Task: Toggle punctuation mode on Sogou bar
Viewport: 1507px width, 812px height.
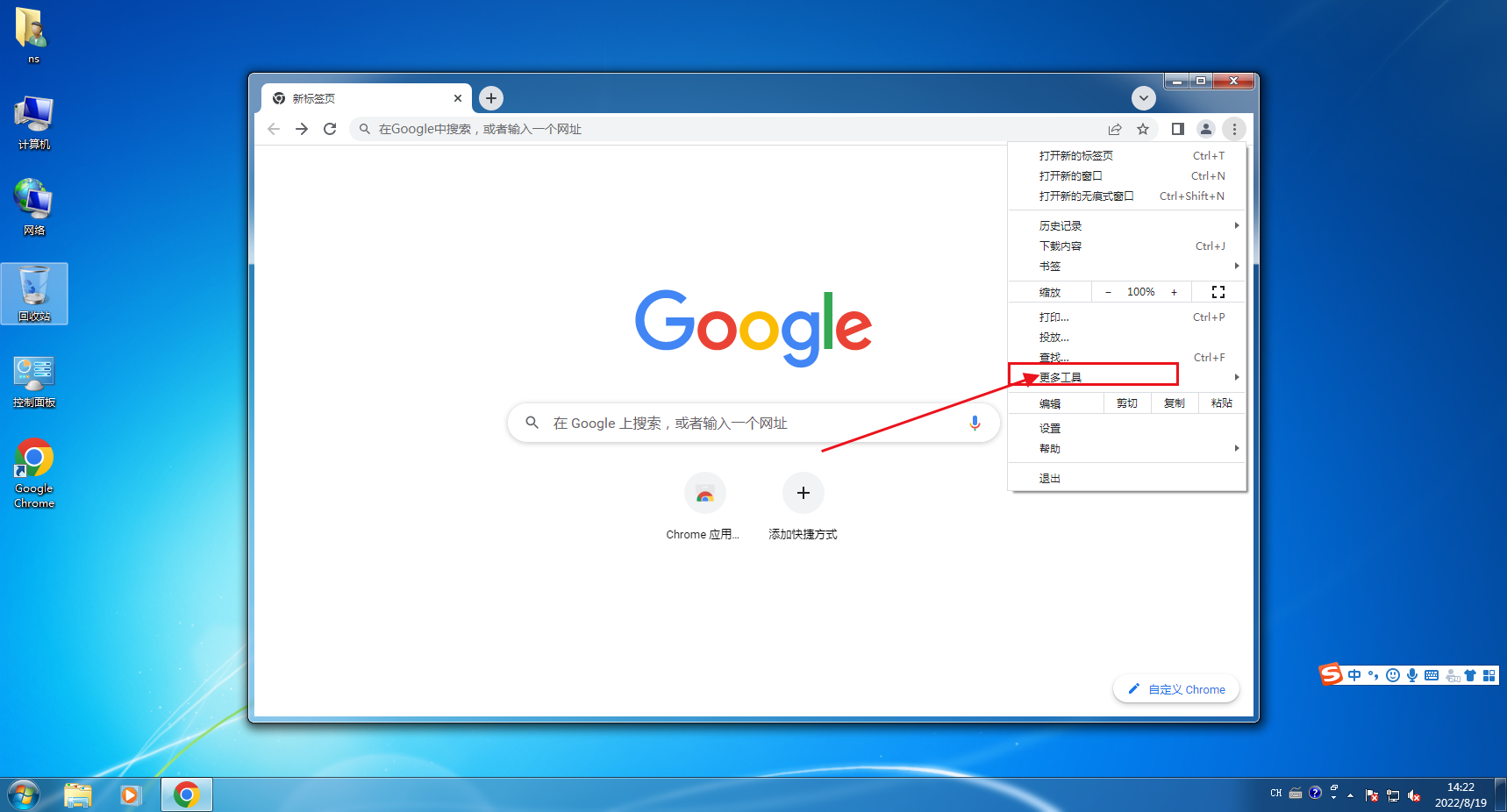Action: (x=1373, y=675)
